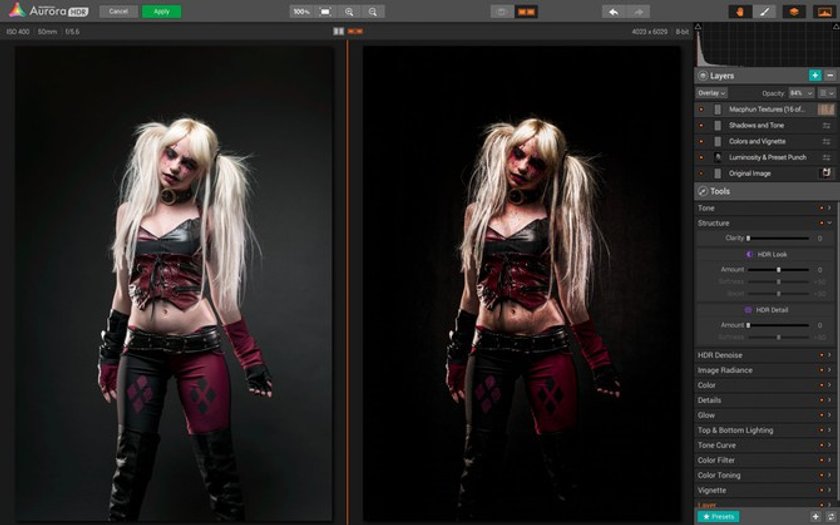Viewport: 840px width, 525px height.
Task: Remove the selected layer with minus button
Action: click(x=830, y=76)
